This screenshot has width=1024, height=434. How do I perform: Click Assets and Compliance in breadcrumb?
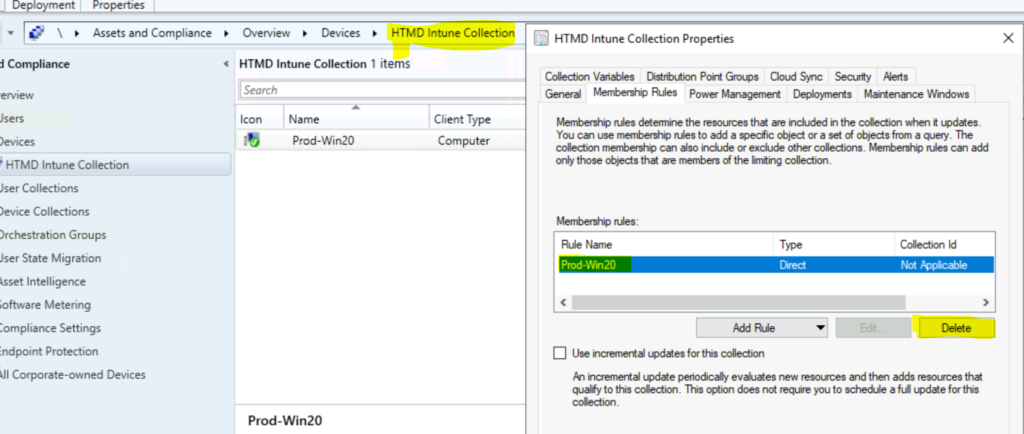[x=152, y=33]
